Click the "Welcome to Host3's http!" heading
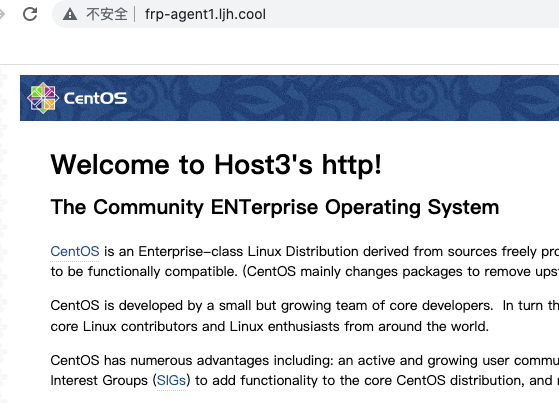Image resolution: width=559 pixels, height=403 pixels. tap(216, 165)
